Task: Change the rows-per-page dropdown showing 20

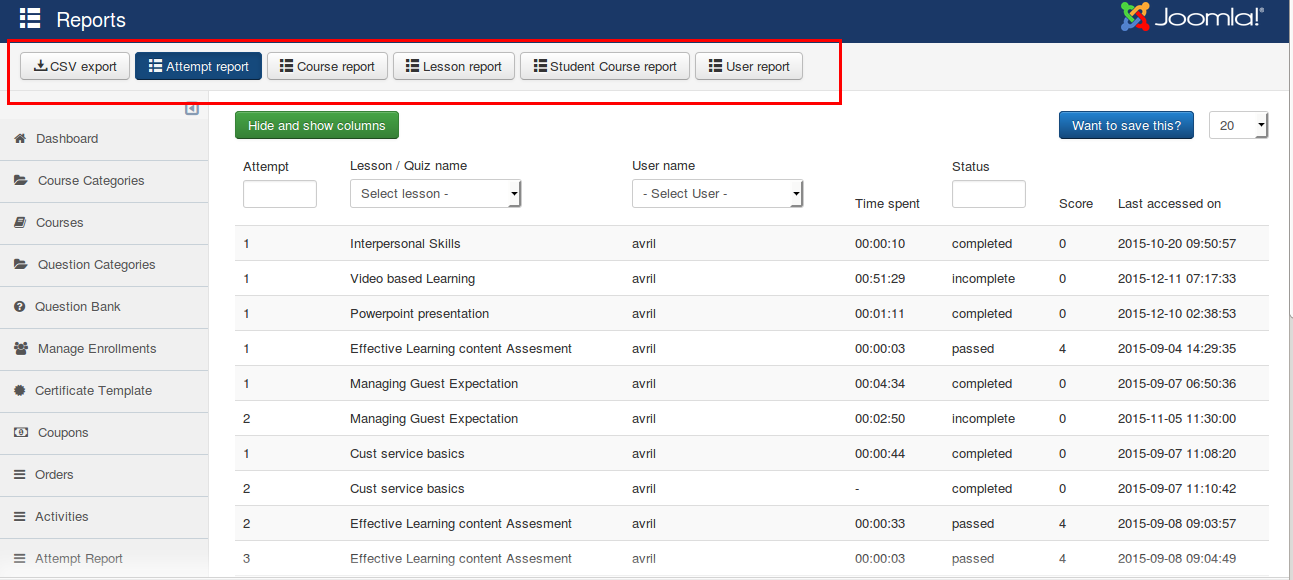Action: (x=1238, y=125)
